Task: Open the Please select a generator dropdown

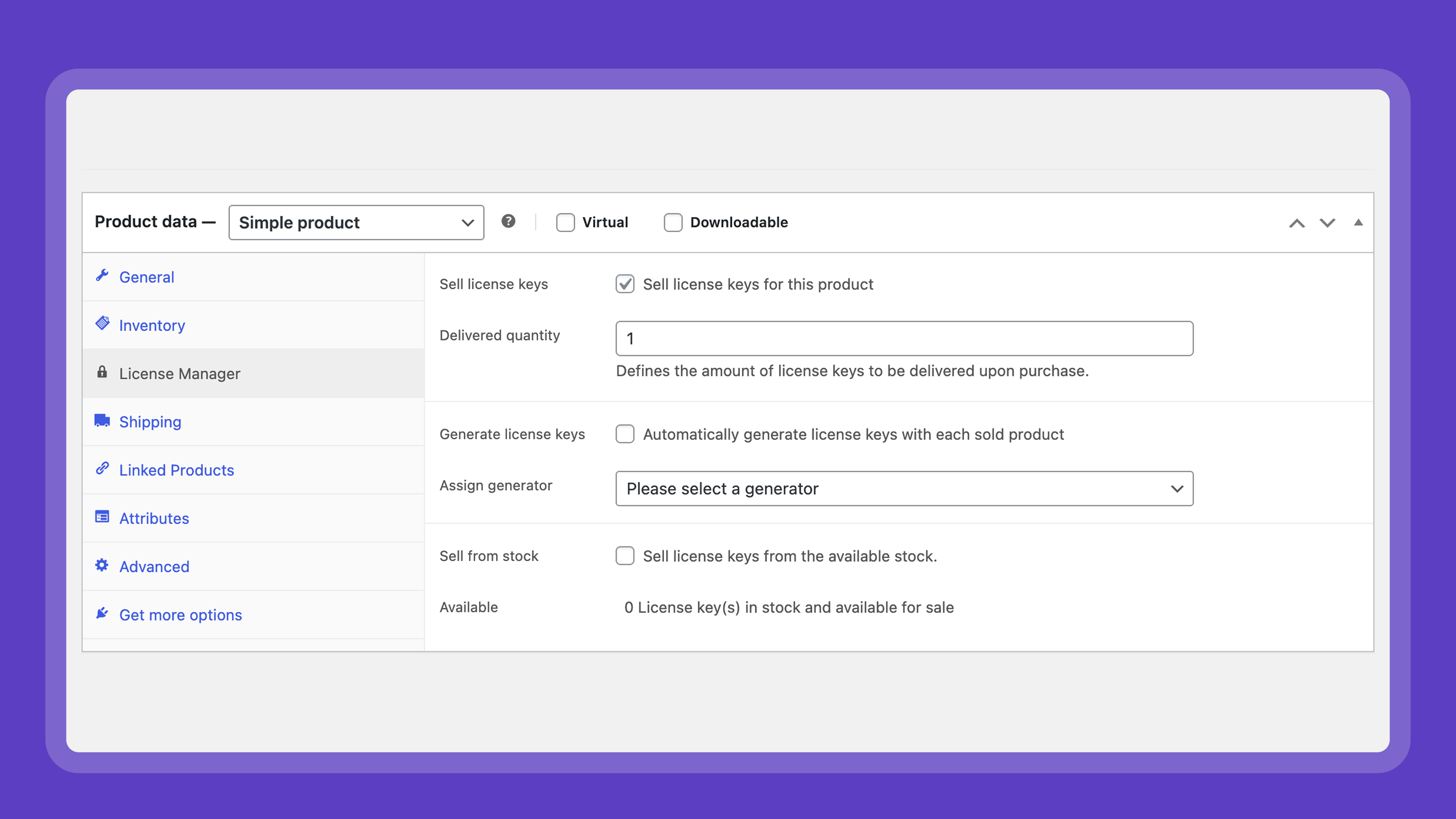Action: (x=904, y=488)
